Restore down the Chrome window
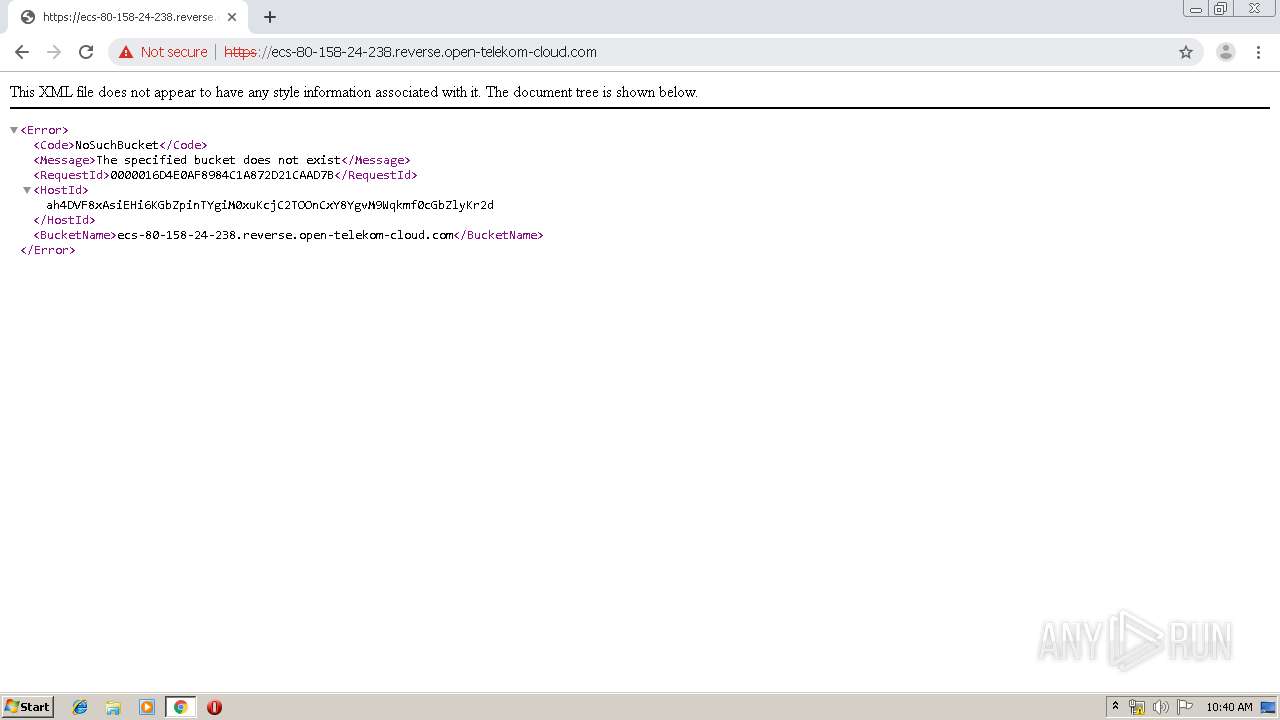 coord(1221,9)
